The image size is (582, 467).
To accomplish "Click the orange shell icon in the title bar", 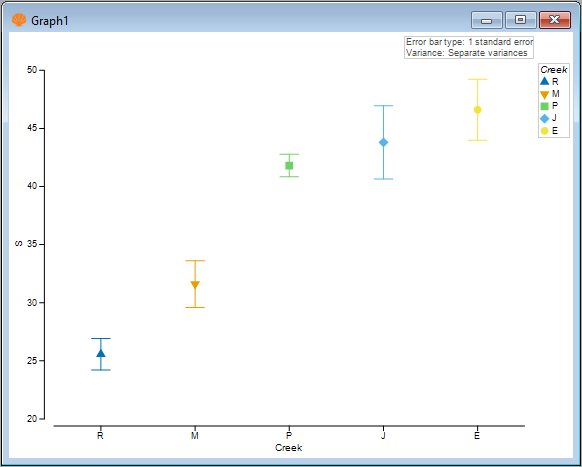I will [19, 20].
